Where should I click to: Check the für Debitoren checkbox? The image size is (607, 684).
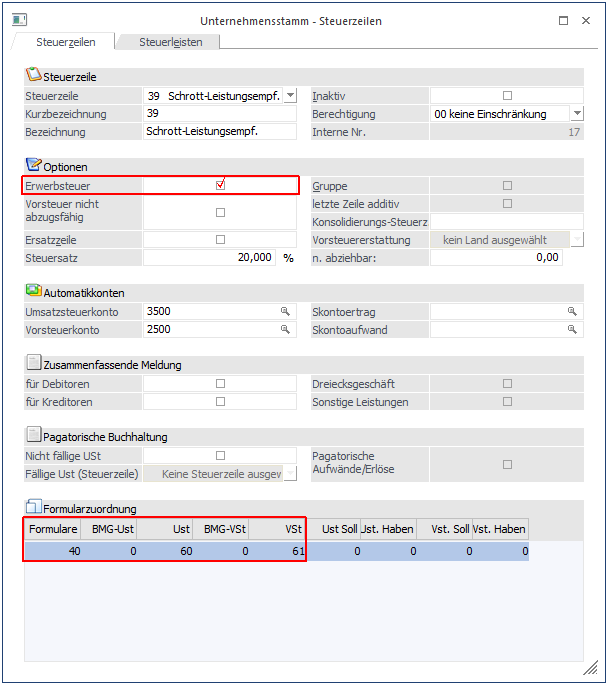coord(221,384)
